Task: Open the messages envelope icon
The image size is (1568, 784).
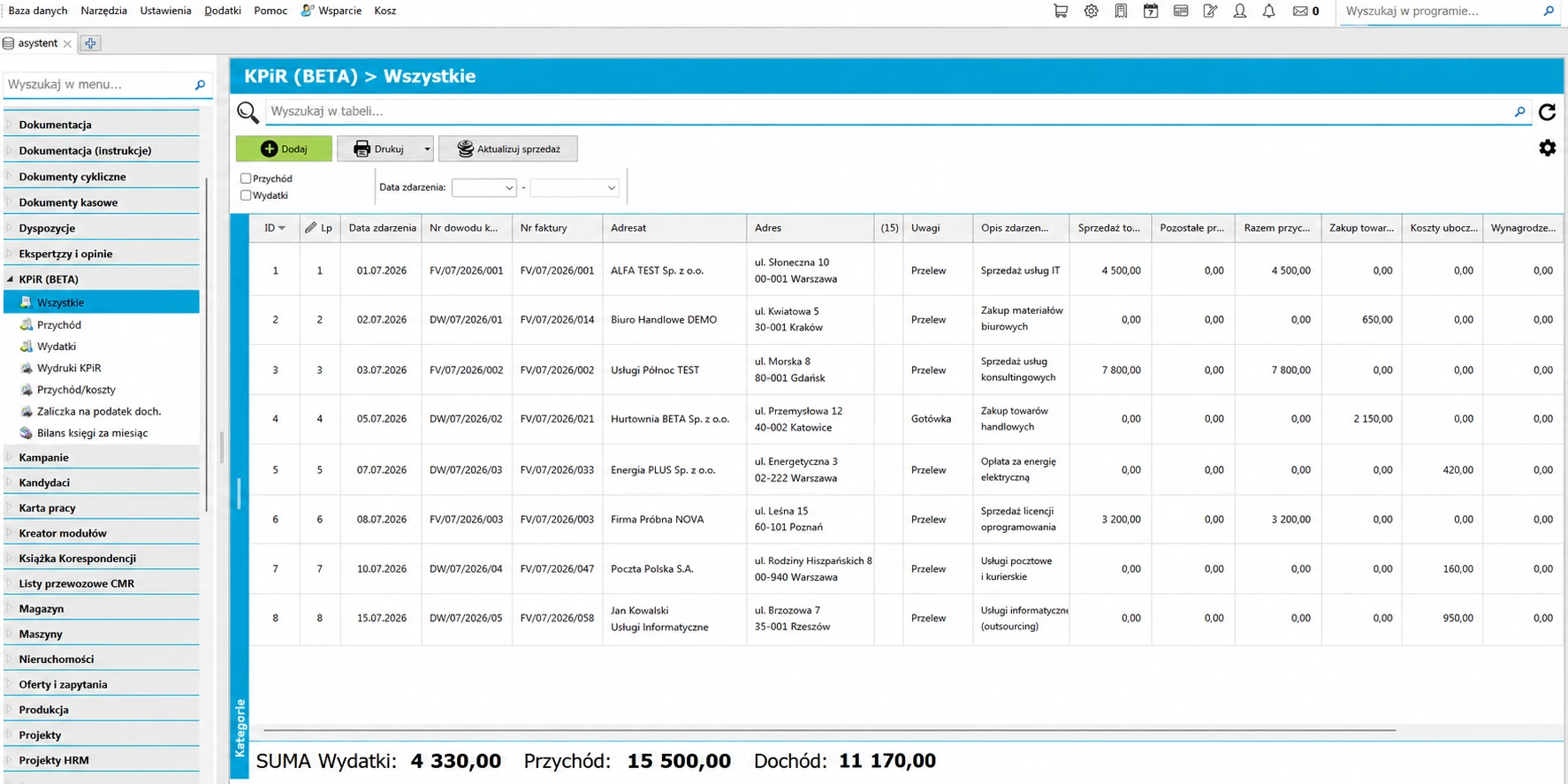Action: tap(1300, 11)
